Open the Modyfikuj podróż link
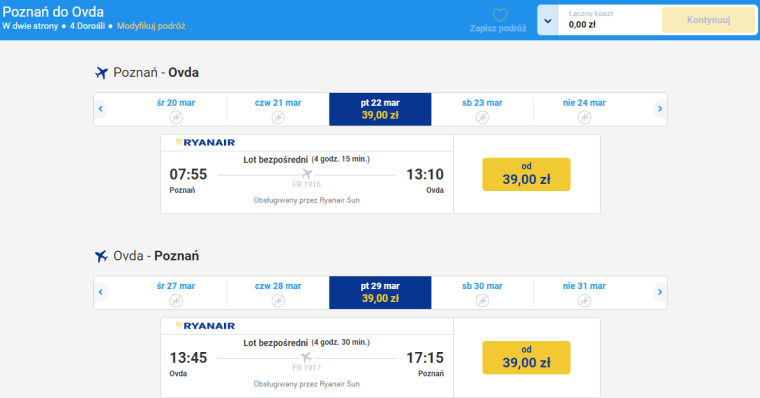760x398 pixels. (151, 26)
